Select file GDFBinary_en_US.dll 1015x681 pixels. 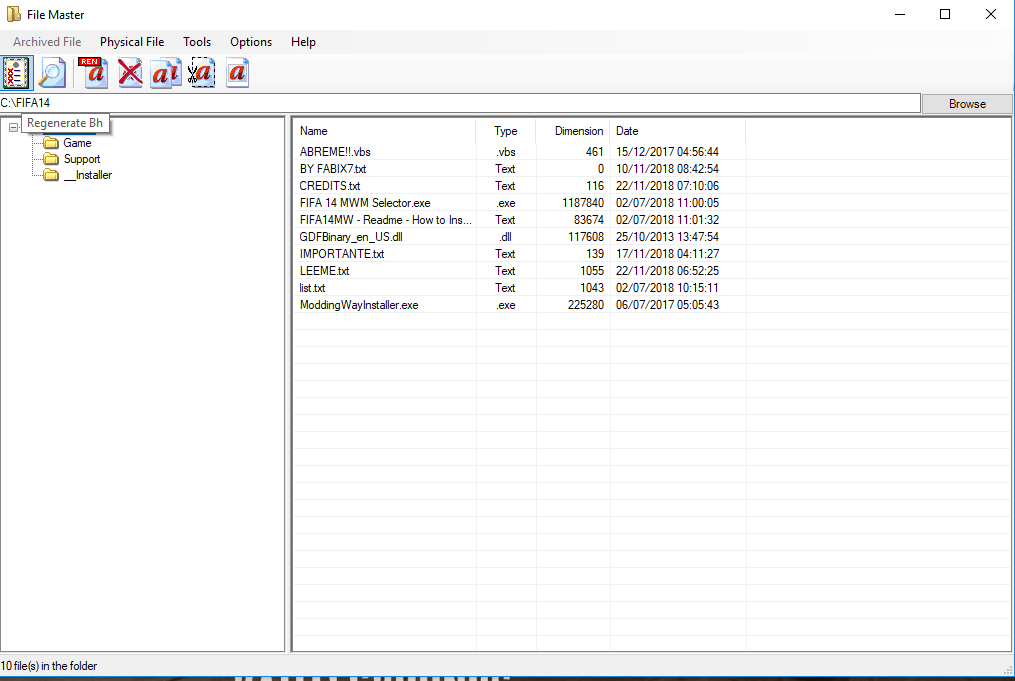[x=351, y=237]
